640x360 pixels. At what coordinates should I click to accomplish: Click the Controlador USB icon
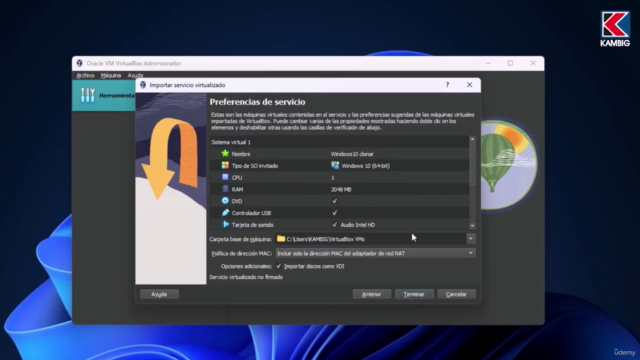[x=225, y=213]
